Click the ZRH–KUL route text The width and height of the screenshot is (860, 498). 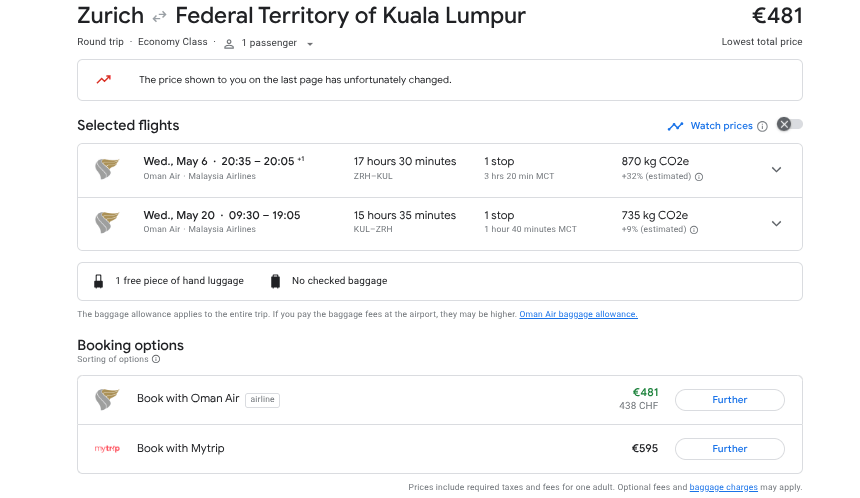pyautogui.click(x=373, y=176)
